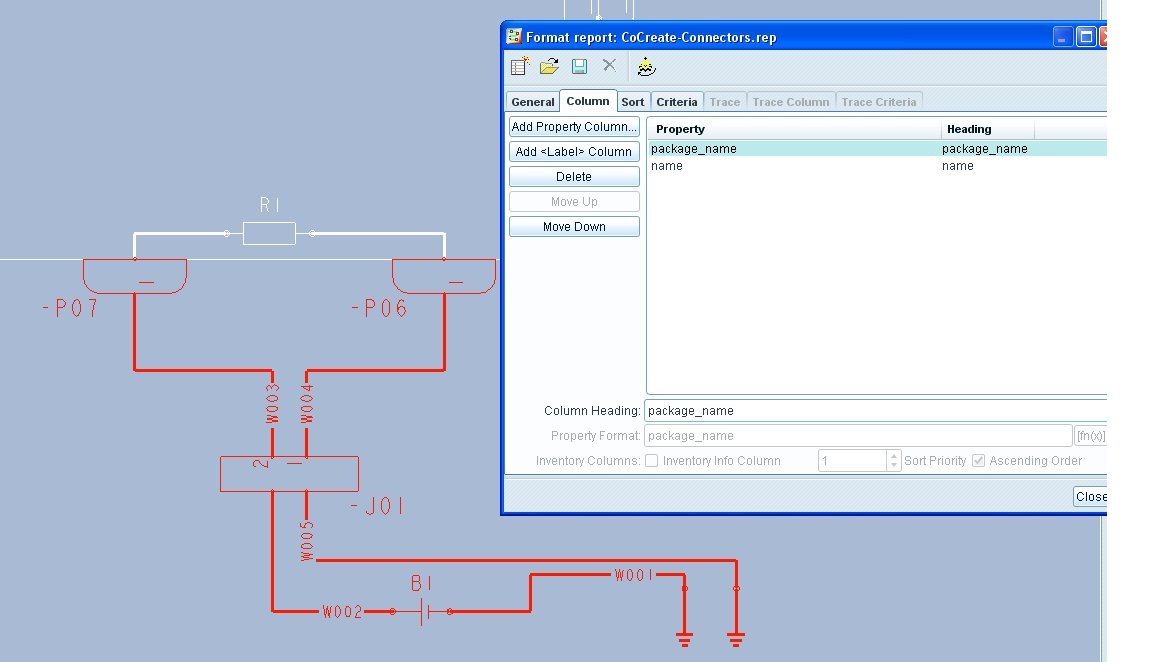1152x662 pixels.
Task: Click Add <Label> Column button
Action: point(574,151)
